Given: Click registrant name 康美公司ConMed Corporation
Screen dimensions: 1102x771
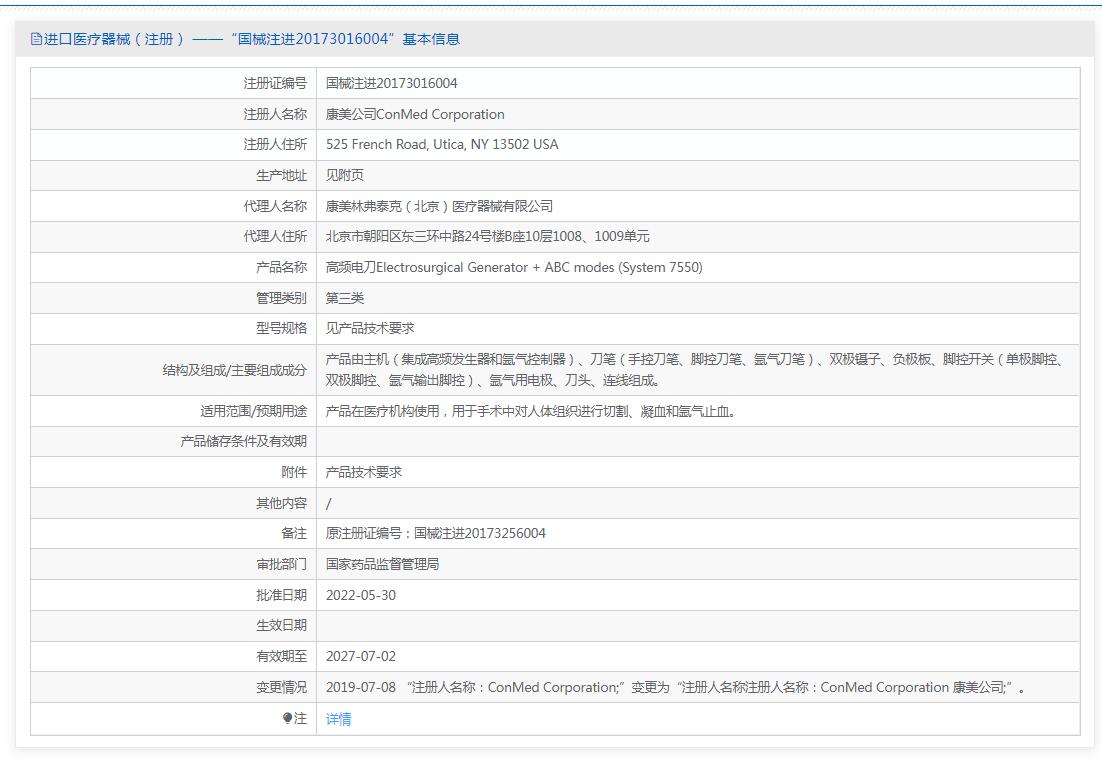Looking at the screenshot, I should click(415, 114).
